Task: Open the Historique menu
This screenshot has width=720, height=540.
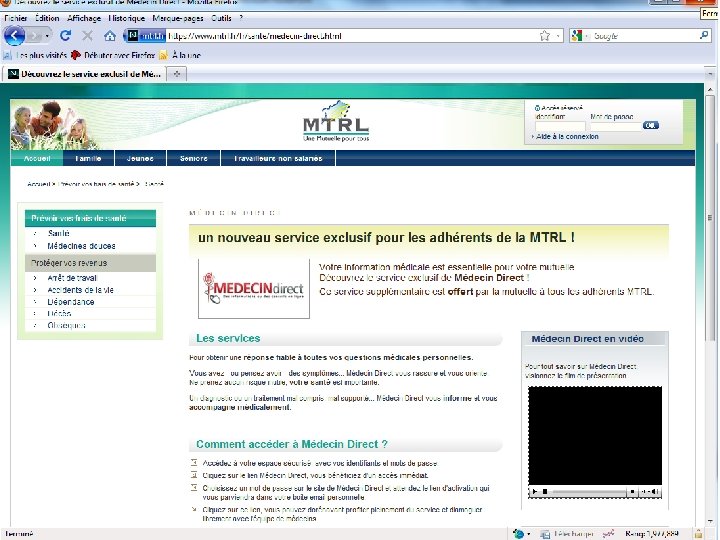Action: coord(127,18)
